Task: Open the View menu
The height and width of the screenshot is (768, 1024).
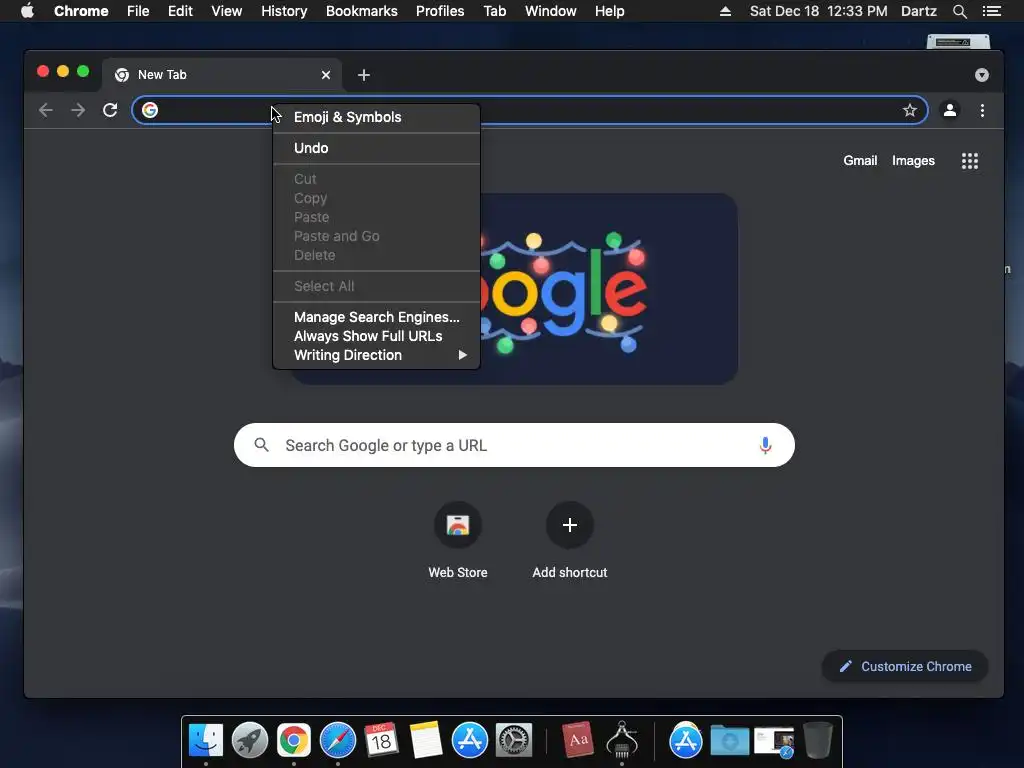Action: (x=227, y=11)
